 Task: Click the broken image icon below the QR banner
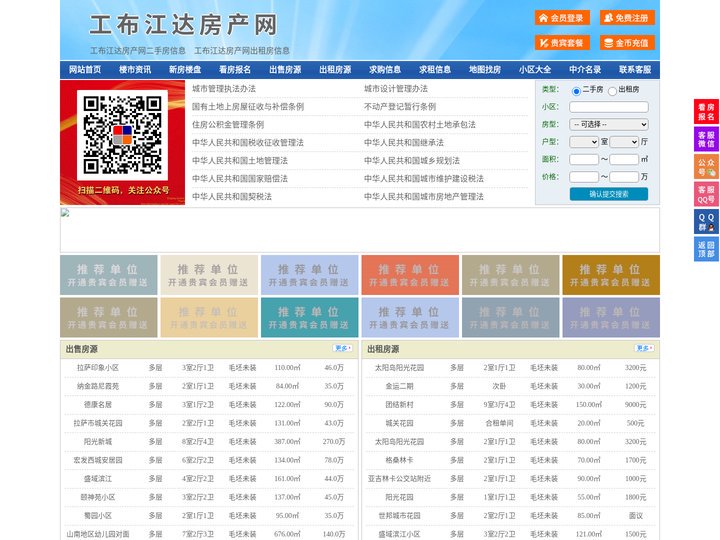pos(65,213)
